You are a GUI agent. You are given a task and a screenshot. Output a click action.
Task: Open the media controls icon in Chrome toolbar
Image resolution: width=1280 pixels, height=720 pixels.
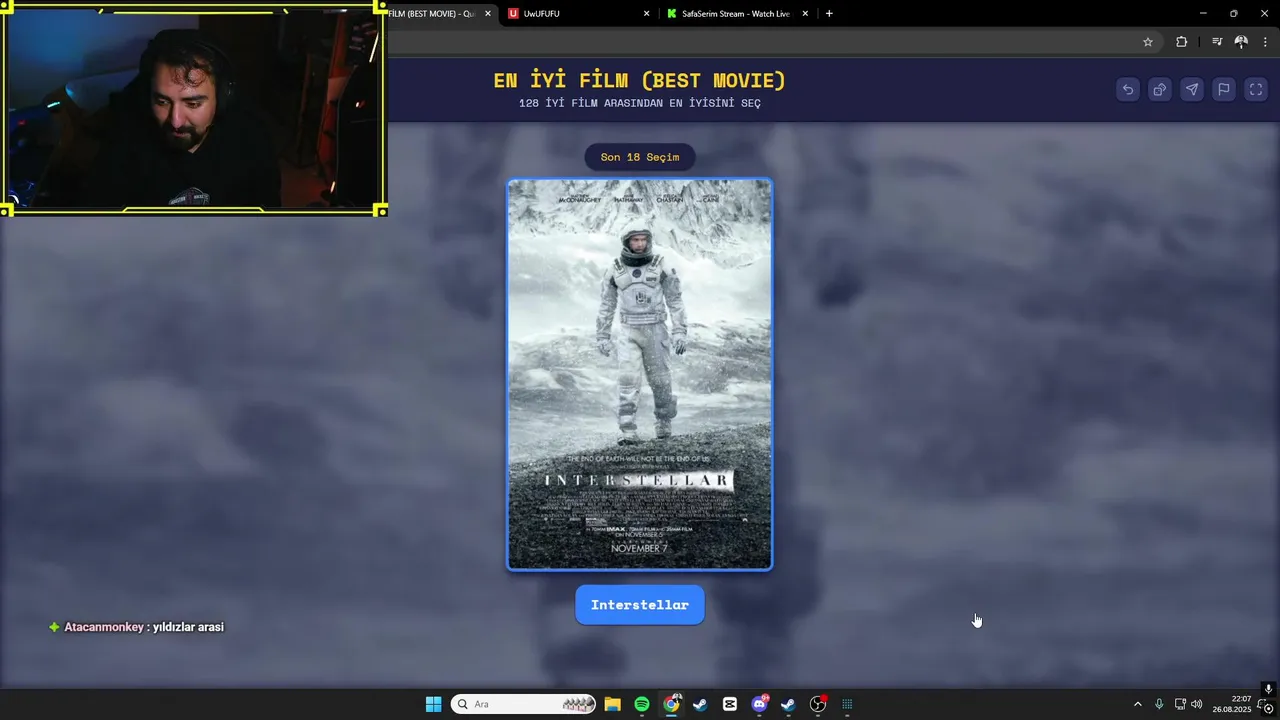pos(1217,42)
